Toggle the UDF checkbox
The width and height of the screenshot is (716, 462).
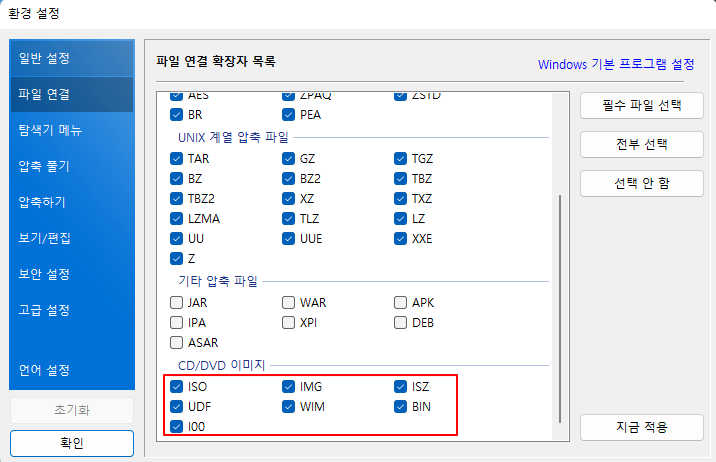pos(176,407)
